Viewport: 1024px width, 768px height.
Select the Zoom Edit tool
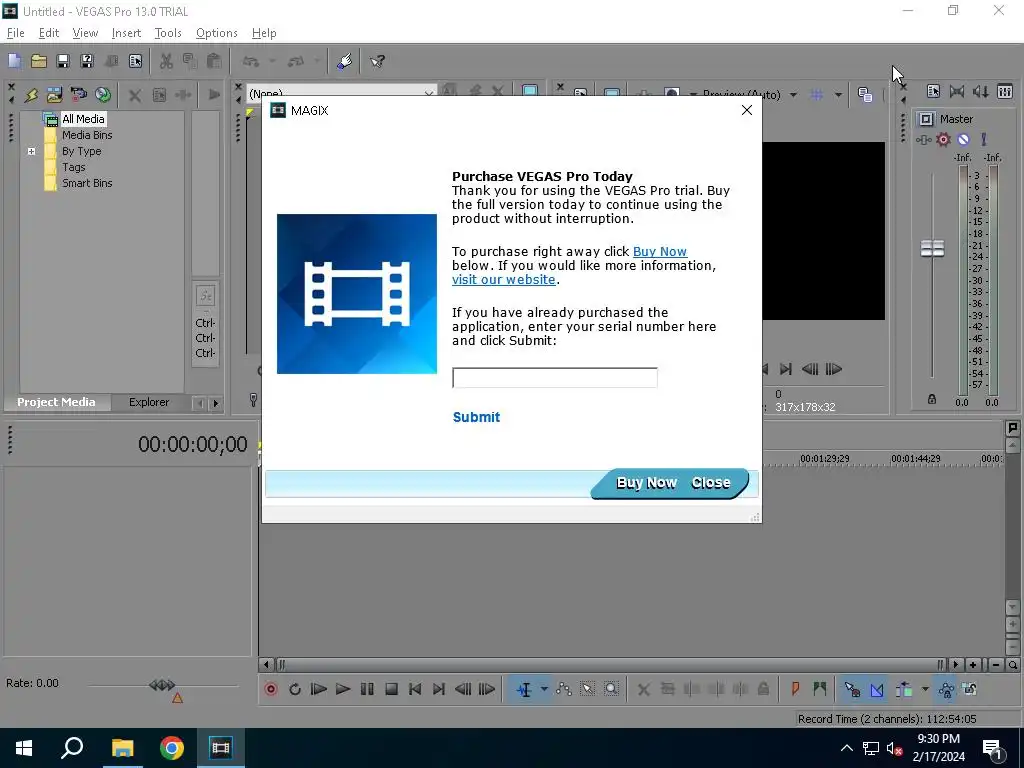pyautogui.click(x=611, y=689)
